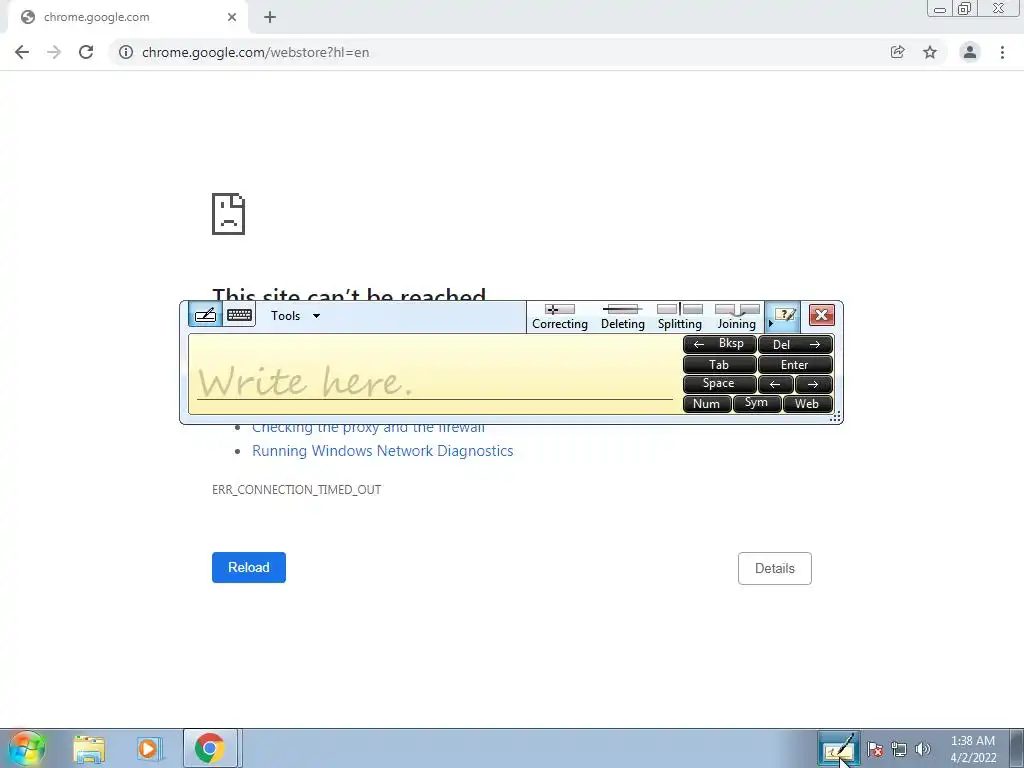This screenshot has height=768, width=1024.
Task: Minimize the Chrome window
Action: point(940,9)
